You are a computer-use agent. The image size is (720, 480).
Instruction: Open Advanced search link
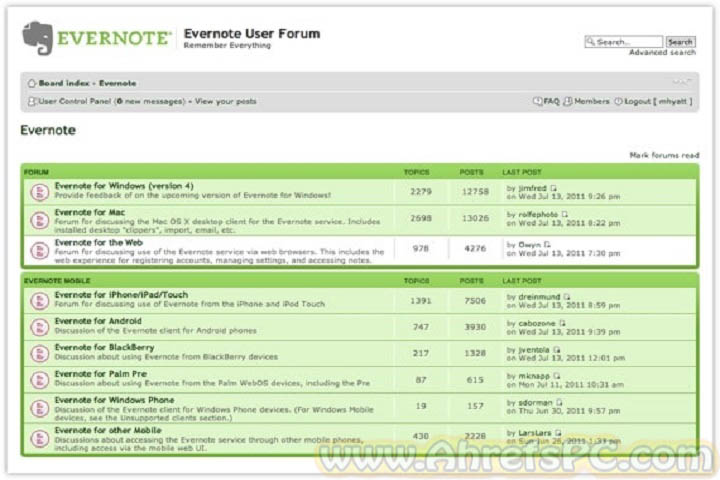662,52
